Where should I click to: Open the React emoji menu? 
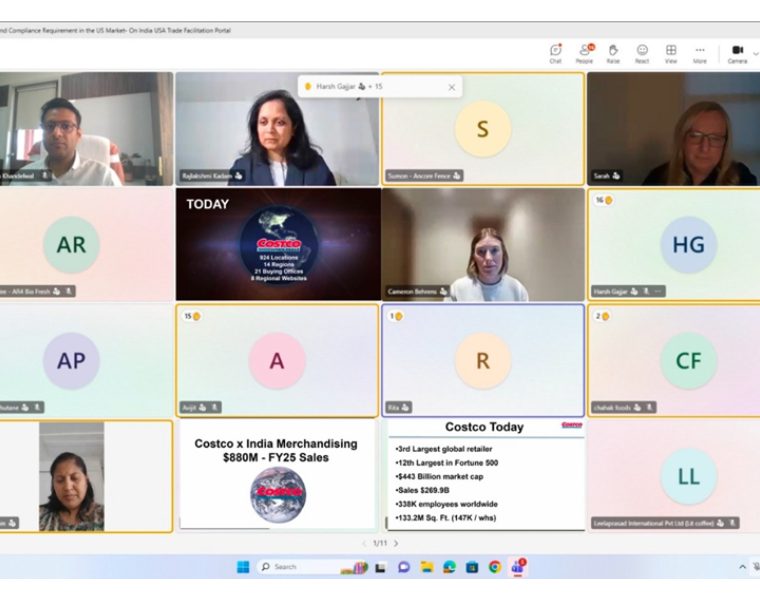coord(642,52)
